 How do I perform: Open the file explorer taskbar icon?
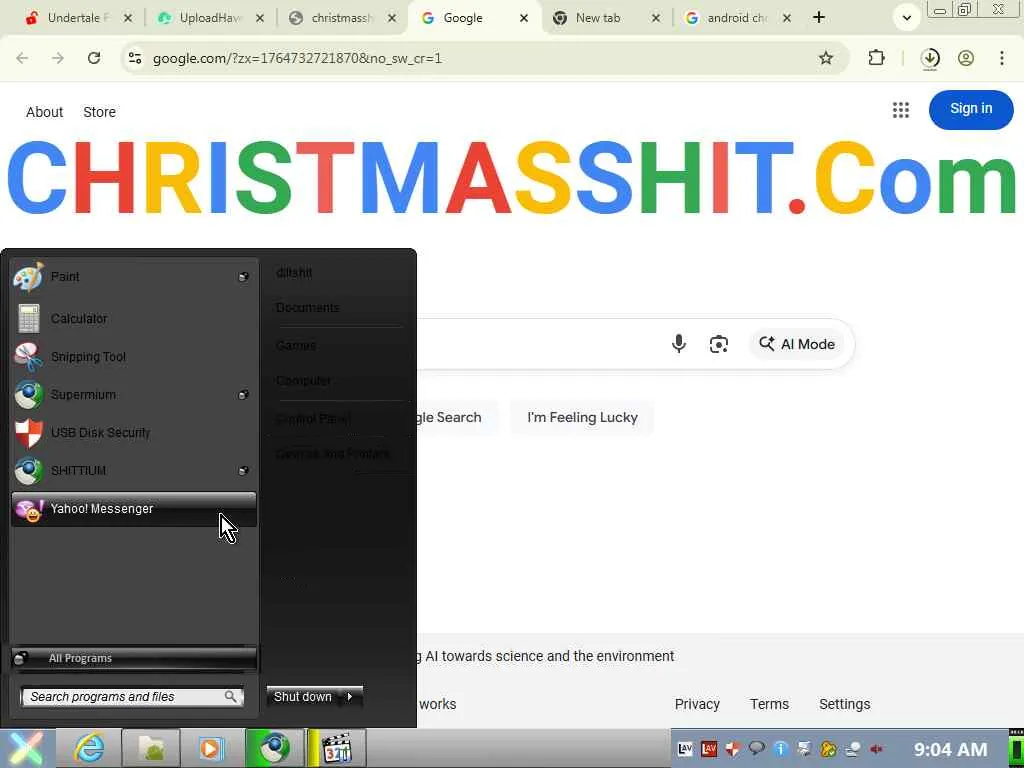pos(151,748)
